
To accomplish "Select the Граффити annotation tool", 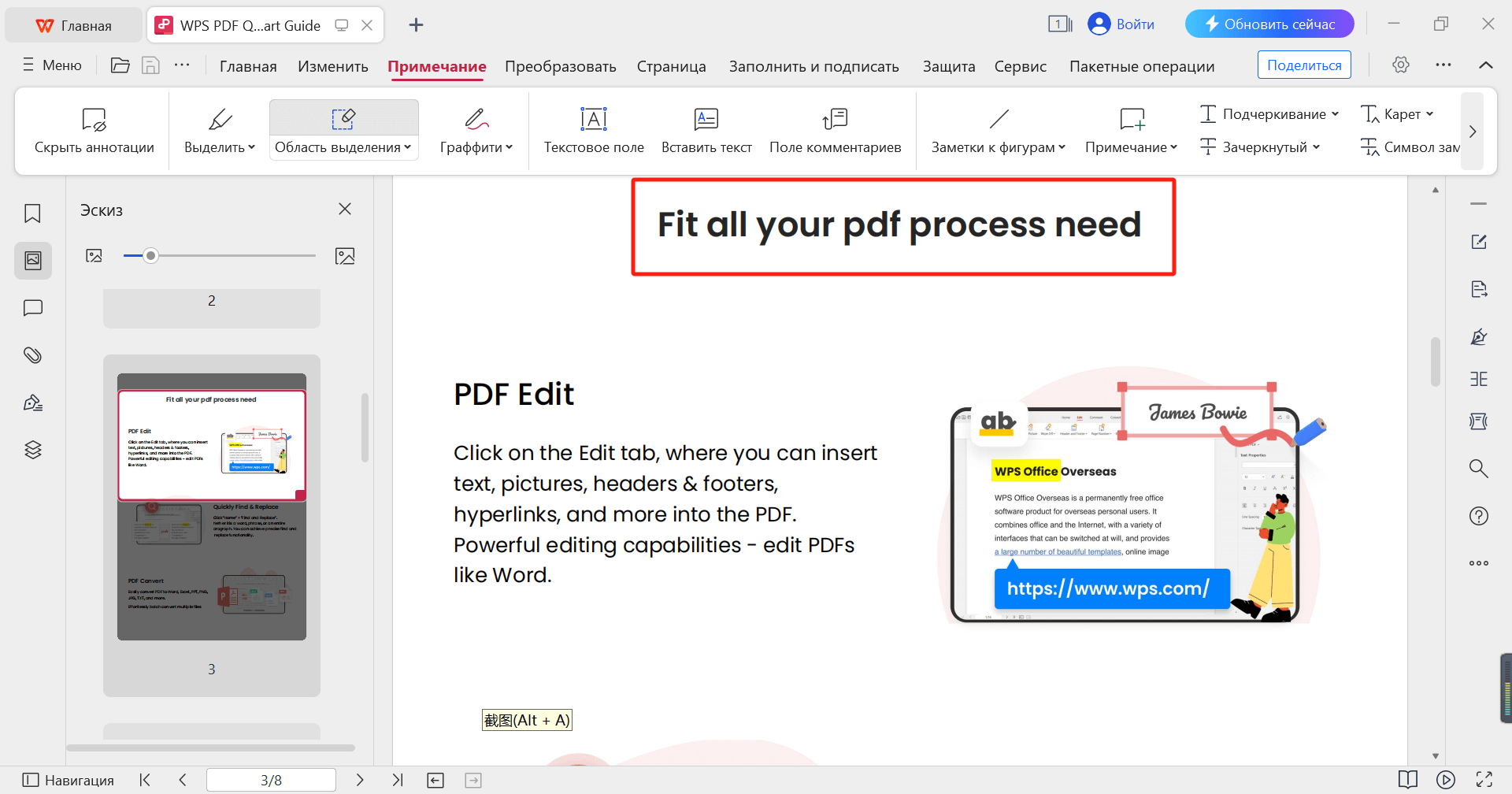I will (476, 130).
